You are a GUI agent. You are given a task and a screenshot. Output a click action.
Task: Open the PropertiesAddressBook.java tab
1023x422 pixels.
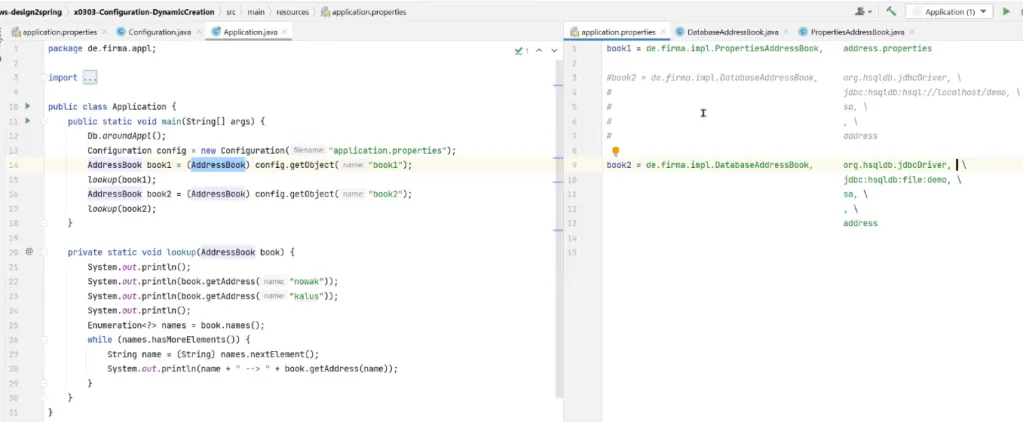pos(857,31)
